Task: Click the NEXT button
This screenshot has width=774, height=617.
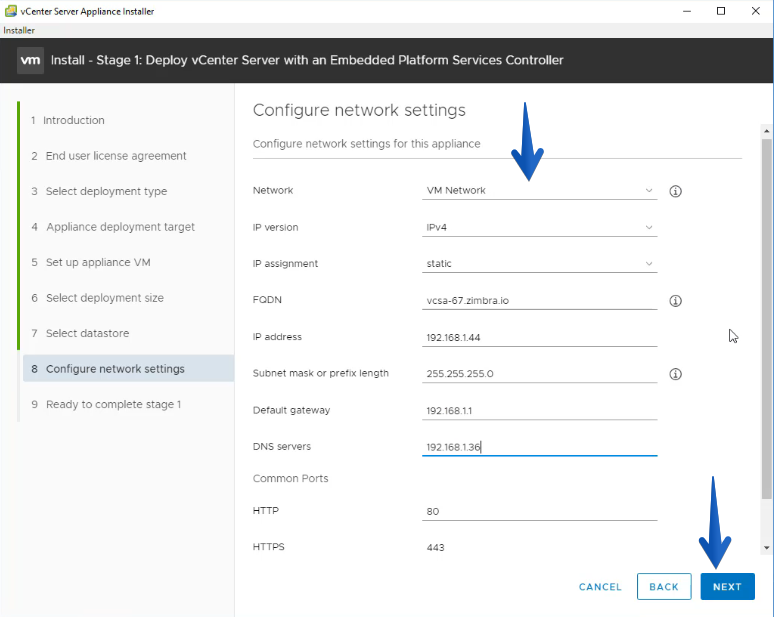Action: pos(727,586)
